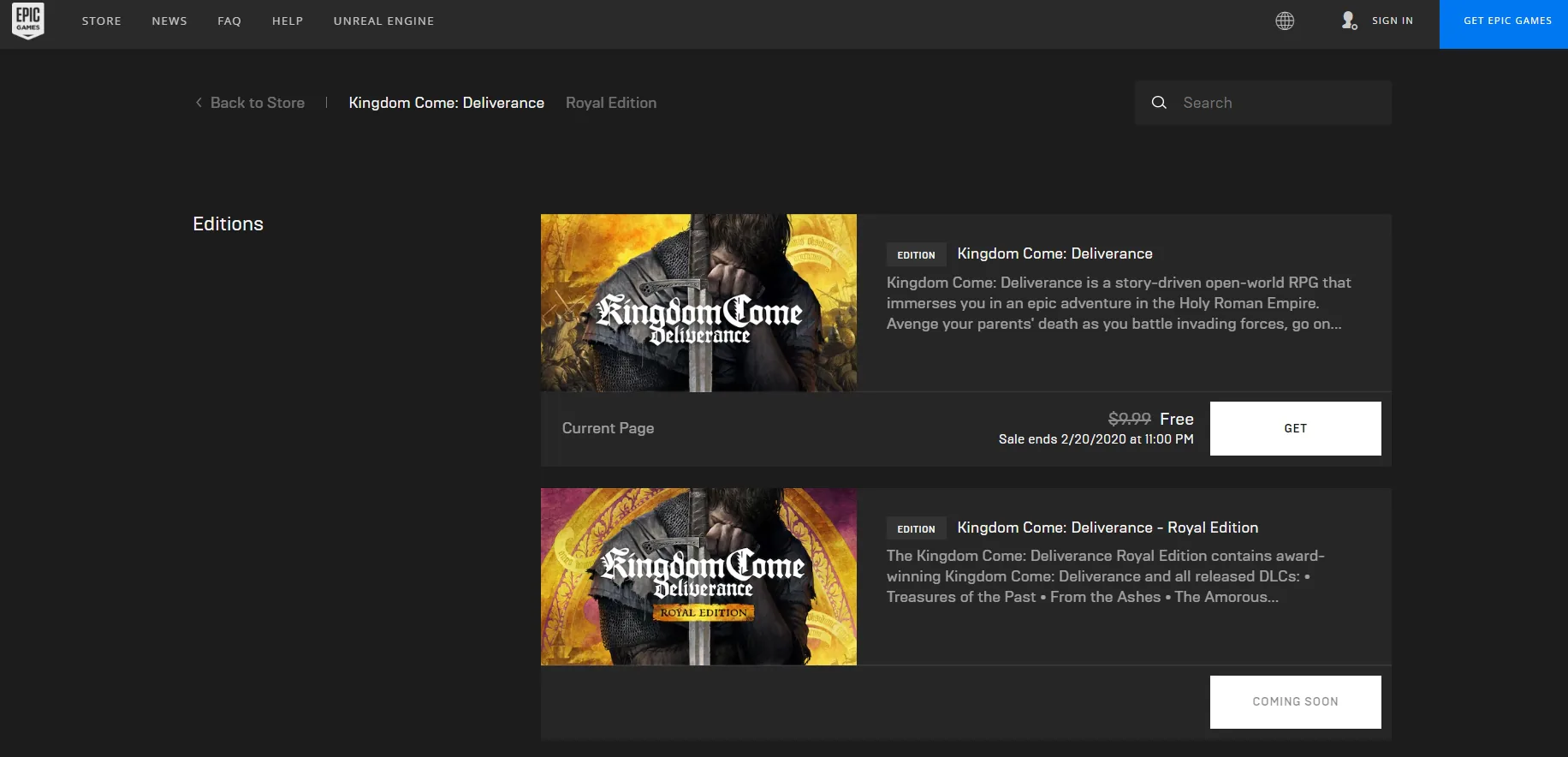
Task: Click the user profile icon
Action: click(x=1349, y=21)
